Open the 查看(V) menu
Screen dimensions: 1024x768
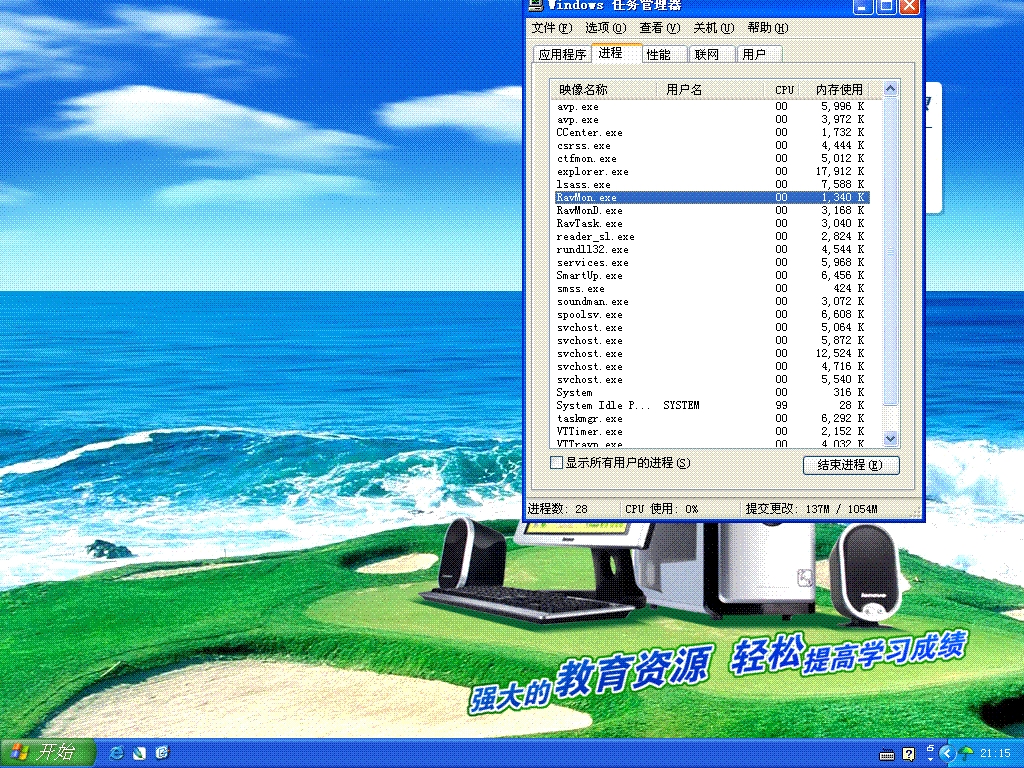pyautogui.click(x=660, y=27)
